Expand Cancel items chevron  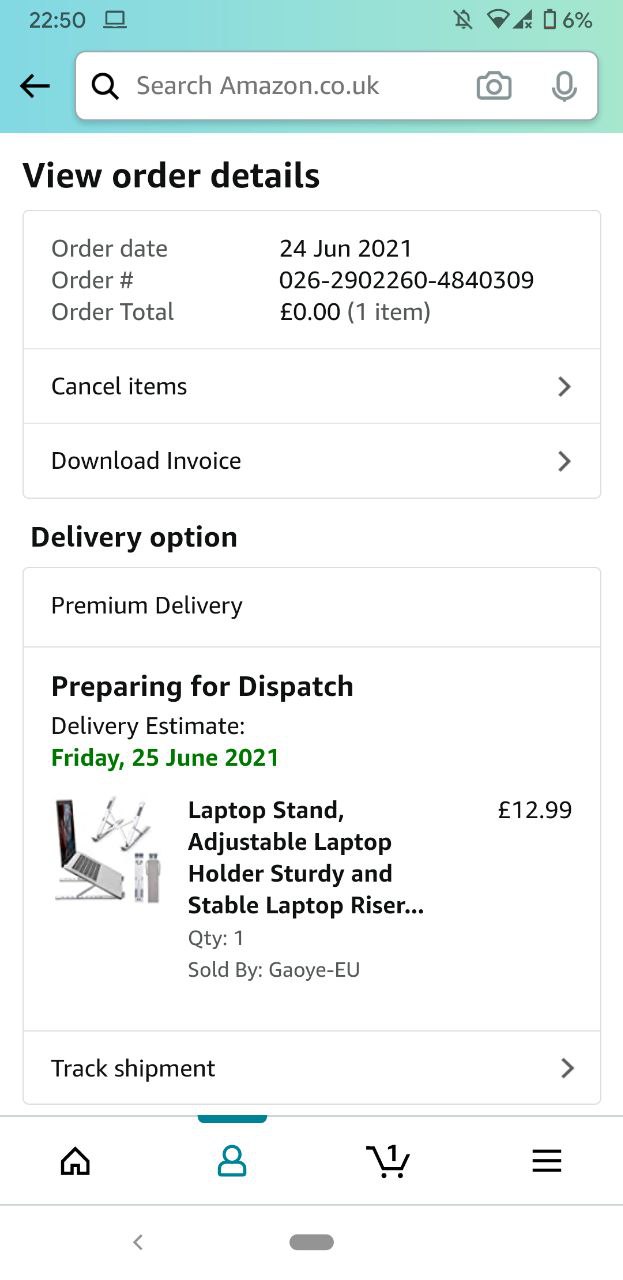pyautogui.click(x=564, y=386)
